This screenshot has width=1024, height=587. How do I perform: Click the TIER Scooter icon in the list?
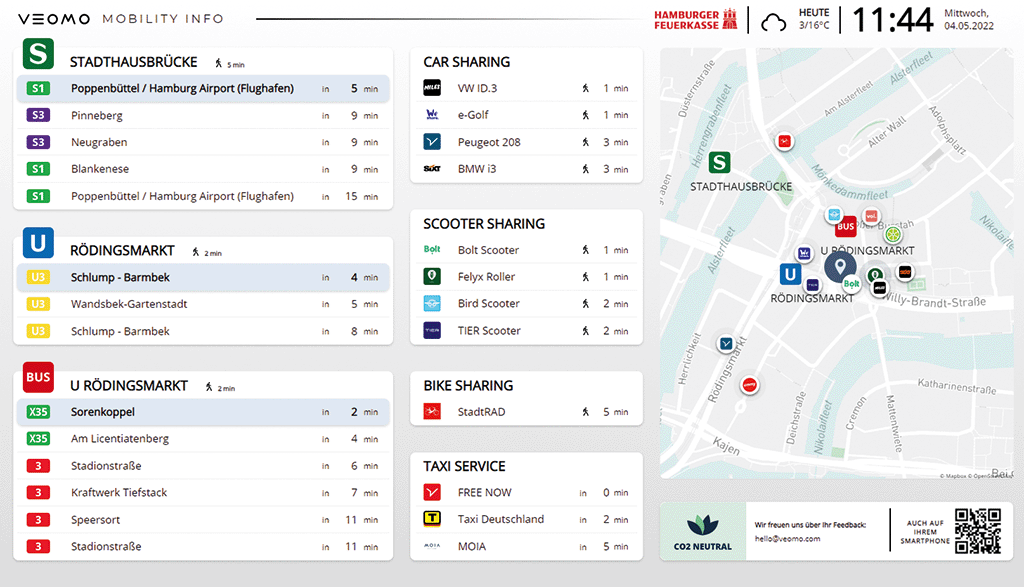point(432,330)
